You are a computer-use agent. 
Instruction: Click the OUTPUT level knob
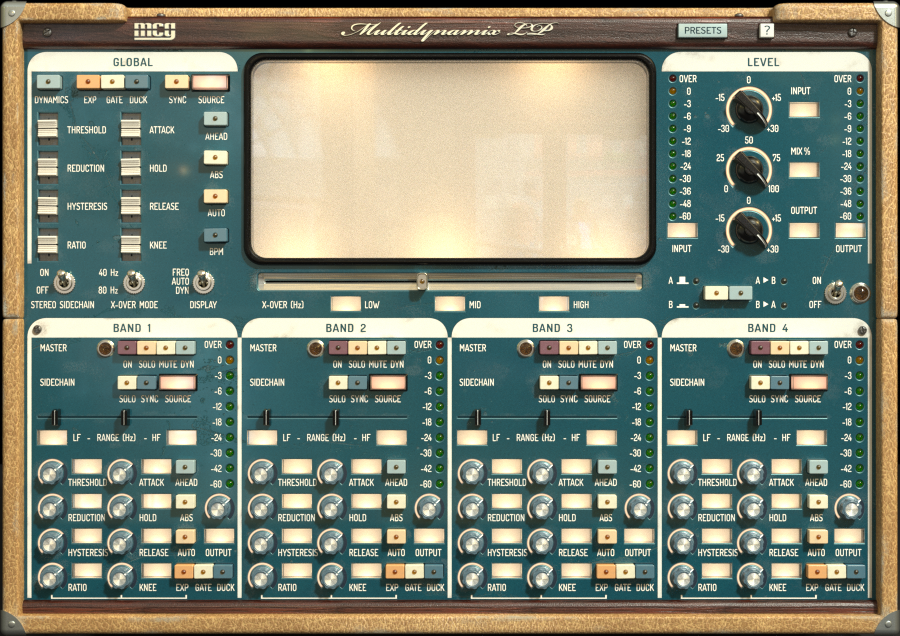748,229
